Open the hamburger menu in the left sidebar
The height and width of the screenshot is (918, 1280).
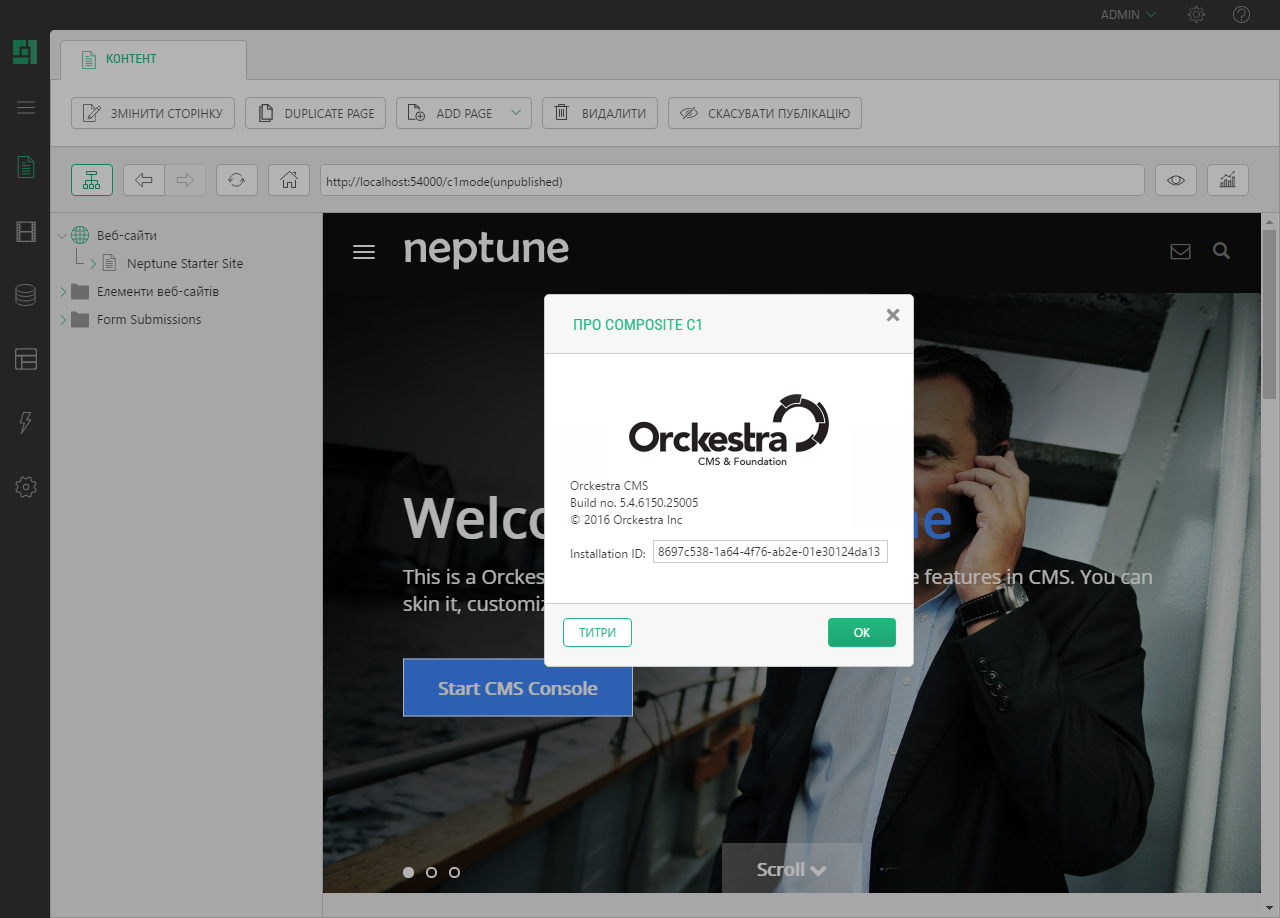26,108
